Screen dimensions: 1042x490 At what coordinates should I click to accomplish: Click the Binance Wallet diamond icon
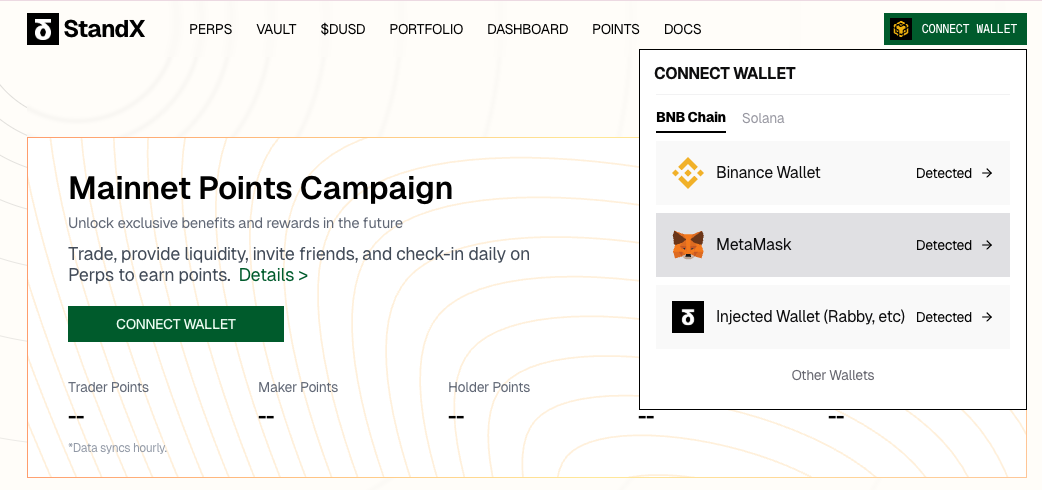tap(688, 173)
